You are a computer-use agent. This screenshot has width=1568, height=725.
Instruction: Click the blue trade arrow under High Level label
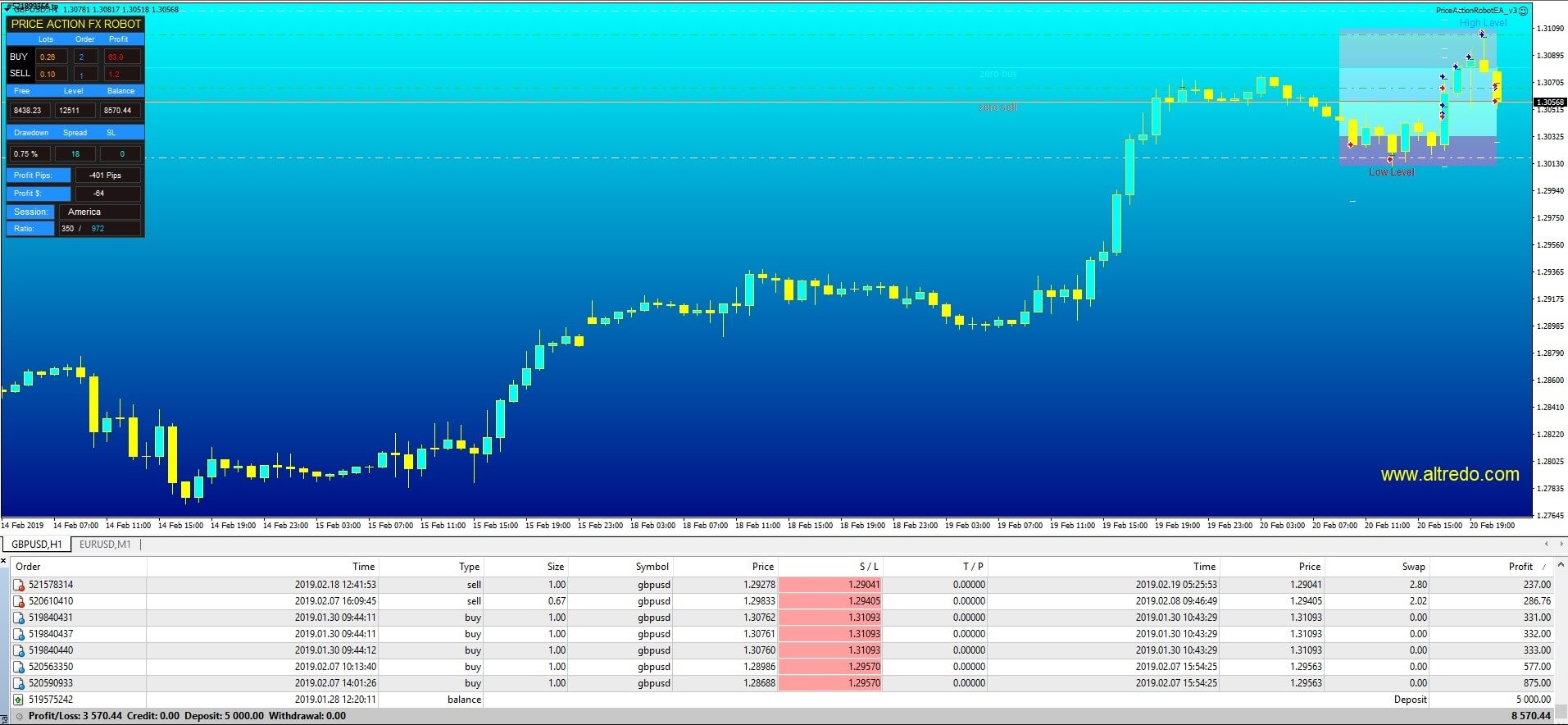[x=1482, y=34]
